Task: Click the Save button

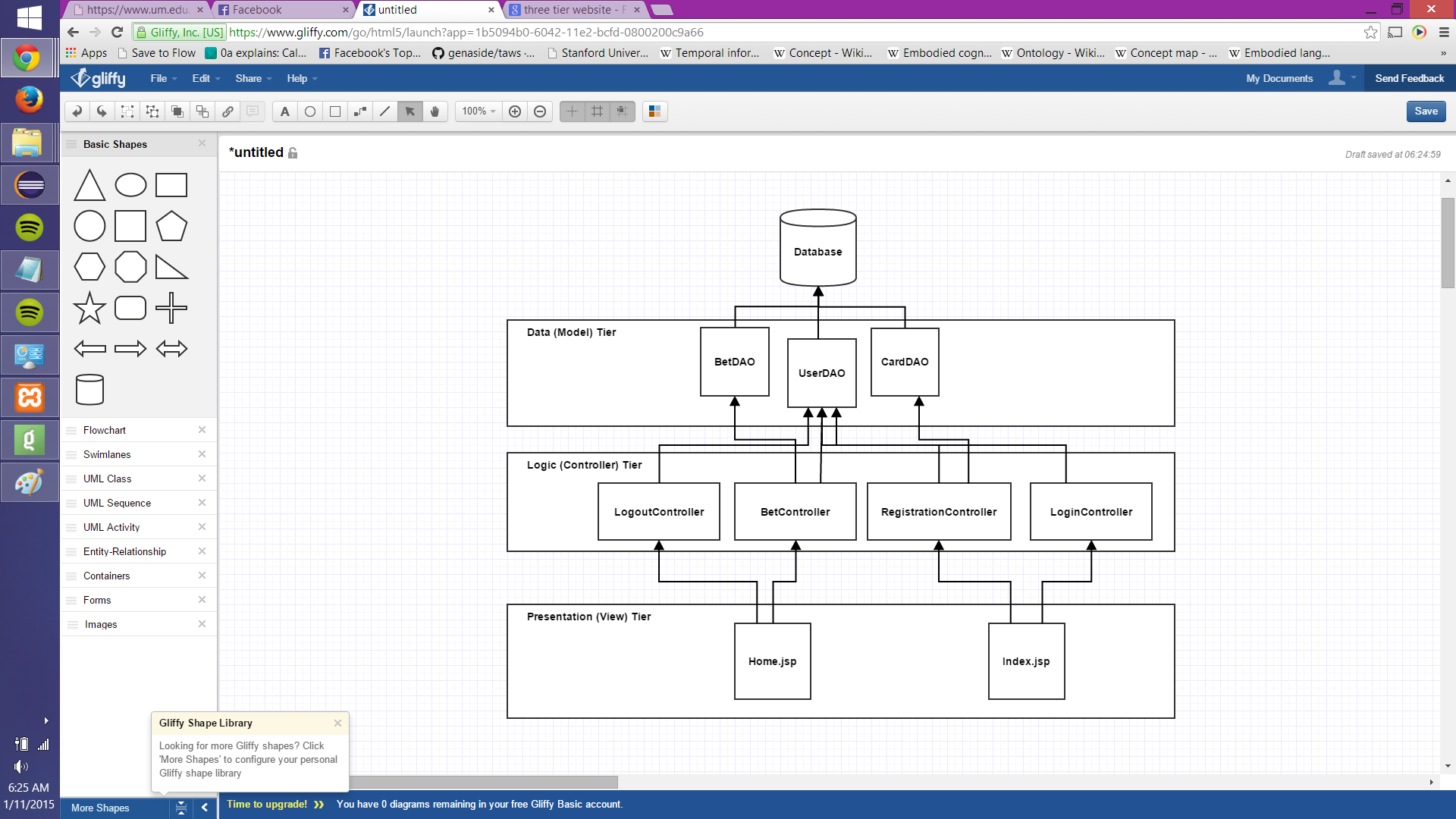Action: pos(1426,111)
